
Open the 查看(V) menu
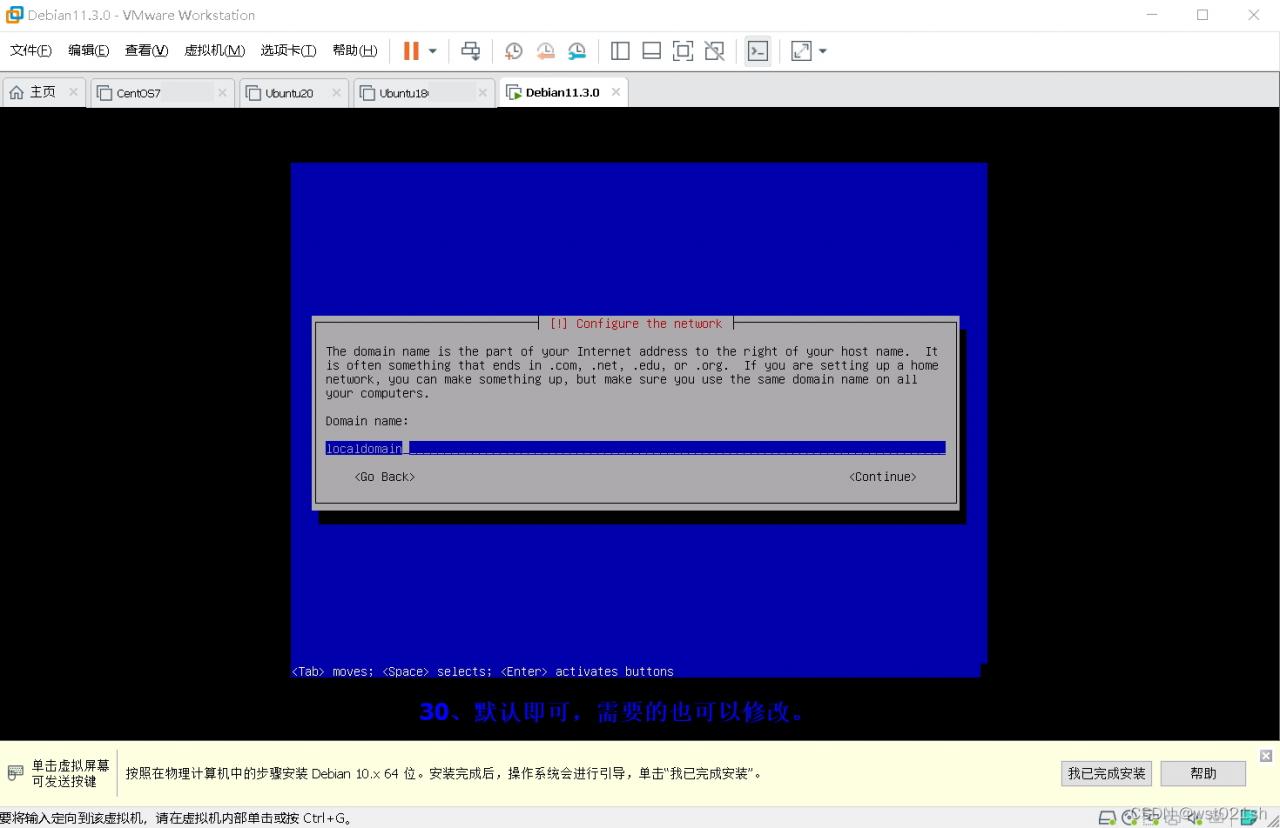pos(146,51)
